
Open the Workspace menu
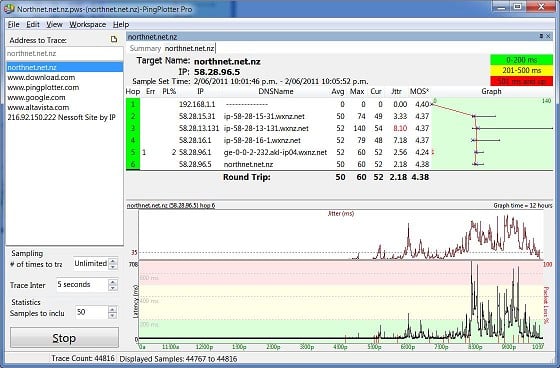[x=88, y=24]
